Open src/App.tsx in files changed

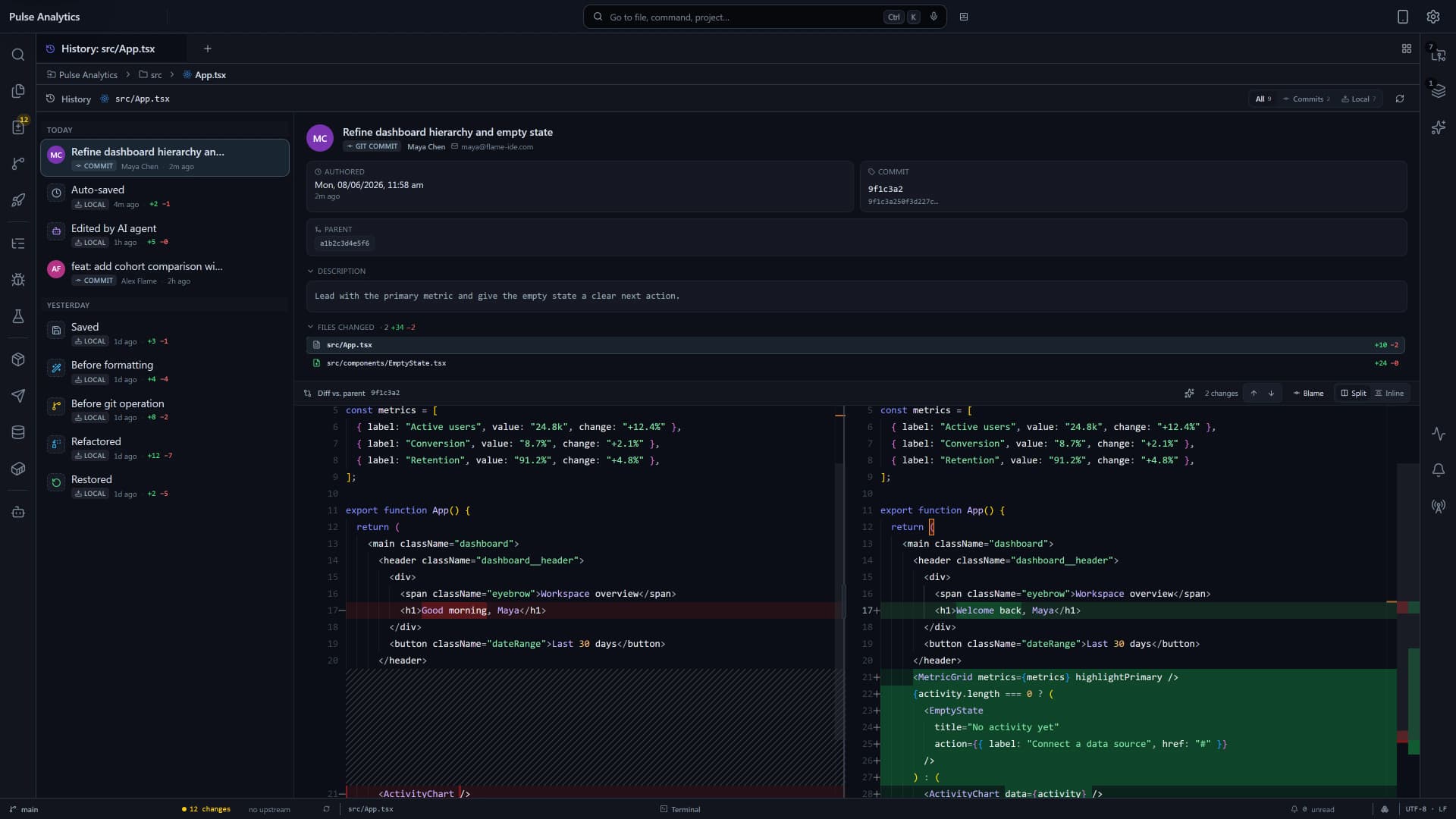coord(855,344)
